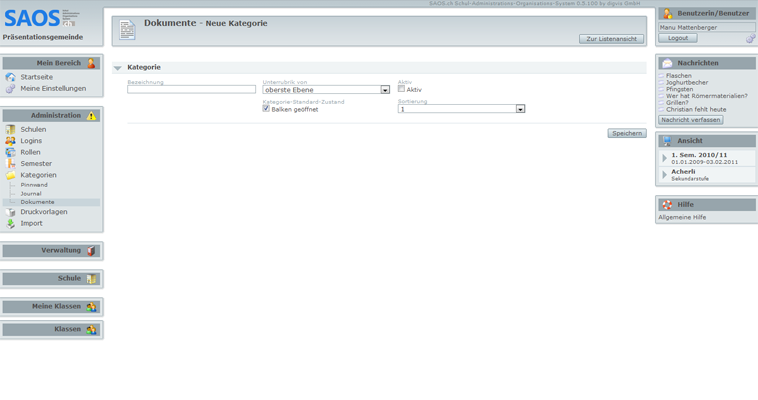
Task: Click the Schulen building icon
Action: (10, 129)
